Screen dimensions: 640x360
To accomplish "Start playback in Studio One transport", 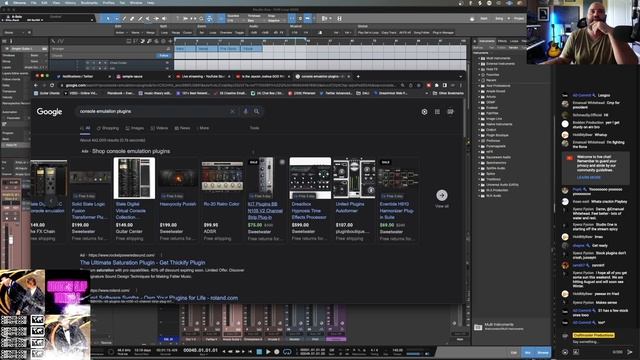I will 268,351.
